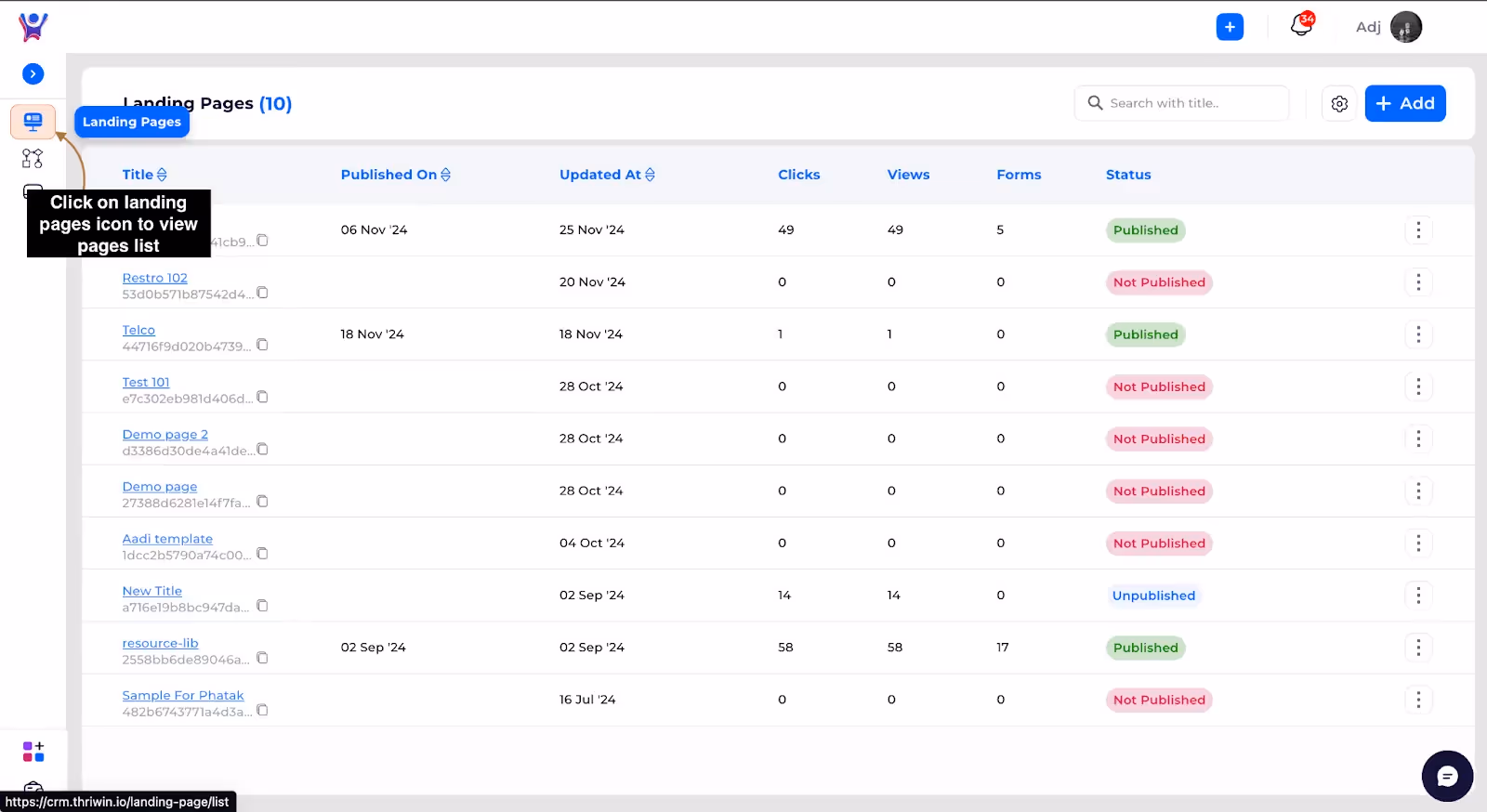Click the Forms count 17 for resource-lib

pos(1003,647)
